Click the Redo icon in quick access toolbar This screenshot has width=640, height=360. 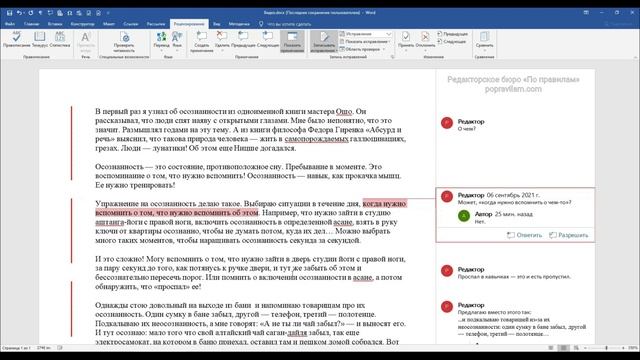30,13
